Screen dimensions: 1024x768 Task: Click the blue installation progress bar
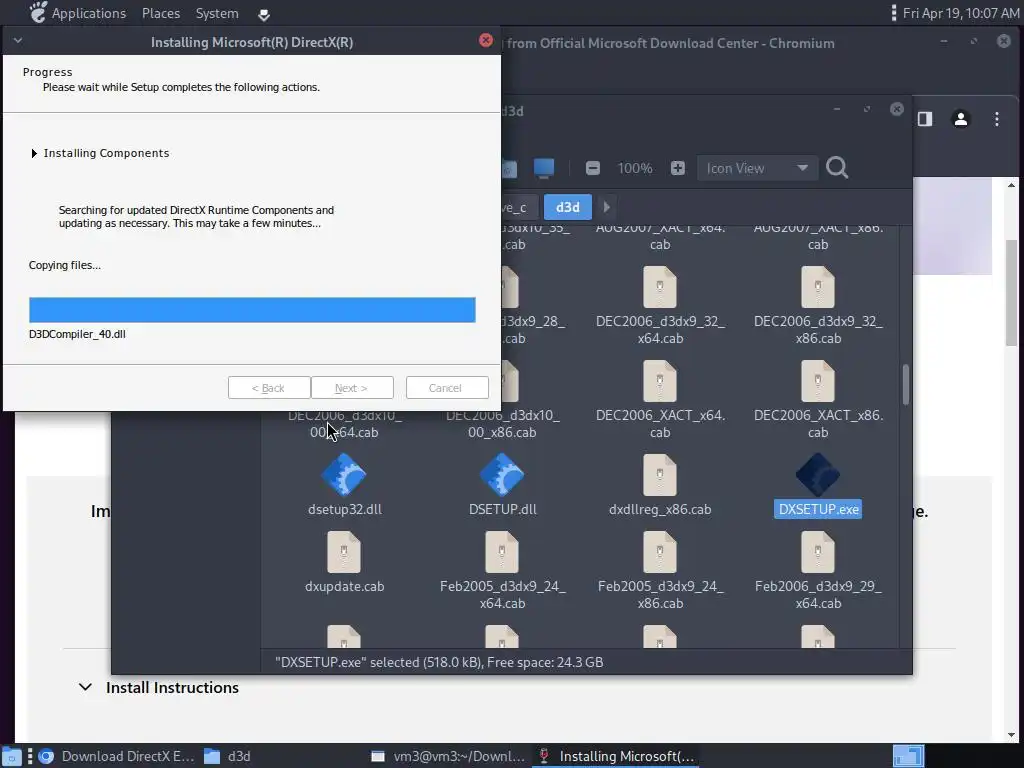click(x=252, y=310)
